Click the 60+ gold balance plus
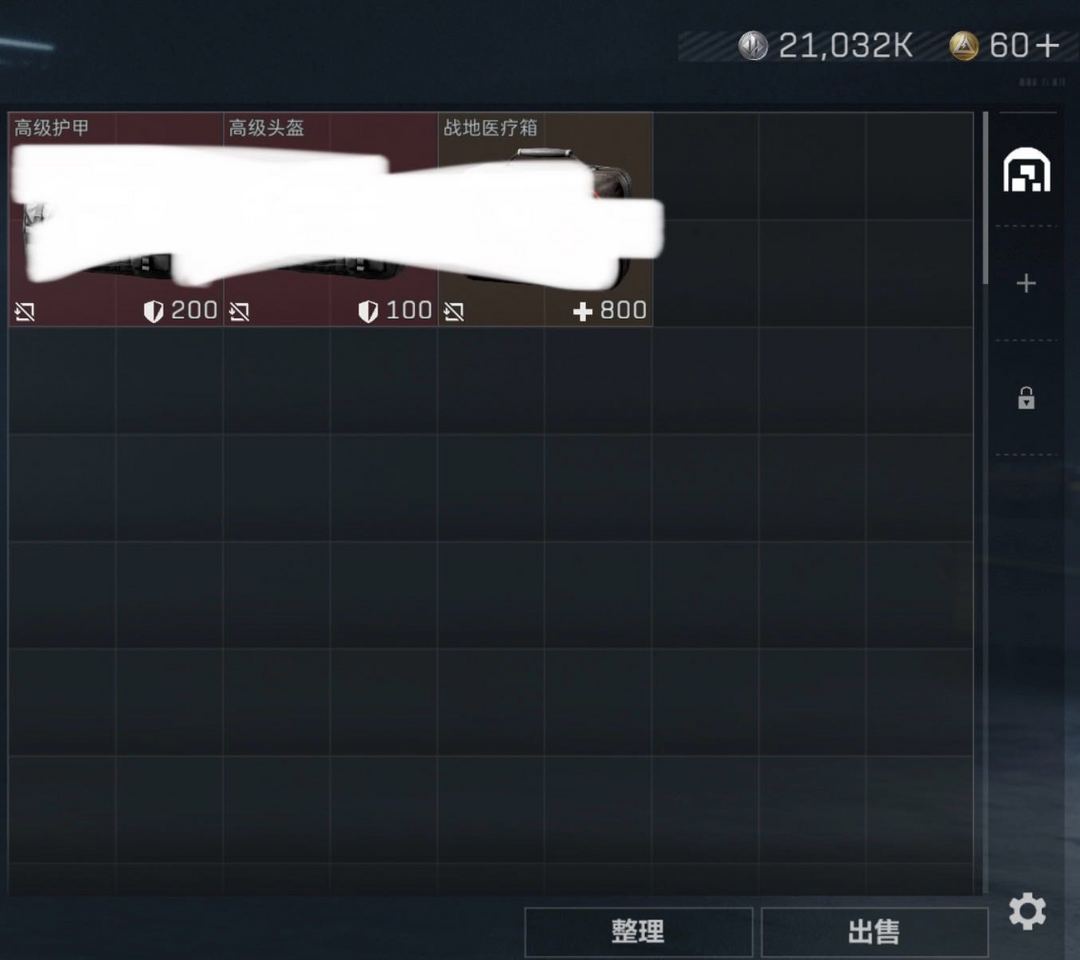1080x960 pixels. (x=1047, y=46)
